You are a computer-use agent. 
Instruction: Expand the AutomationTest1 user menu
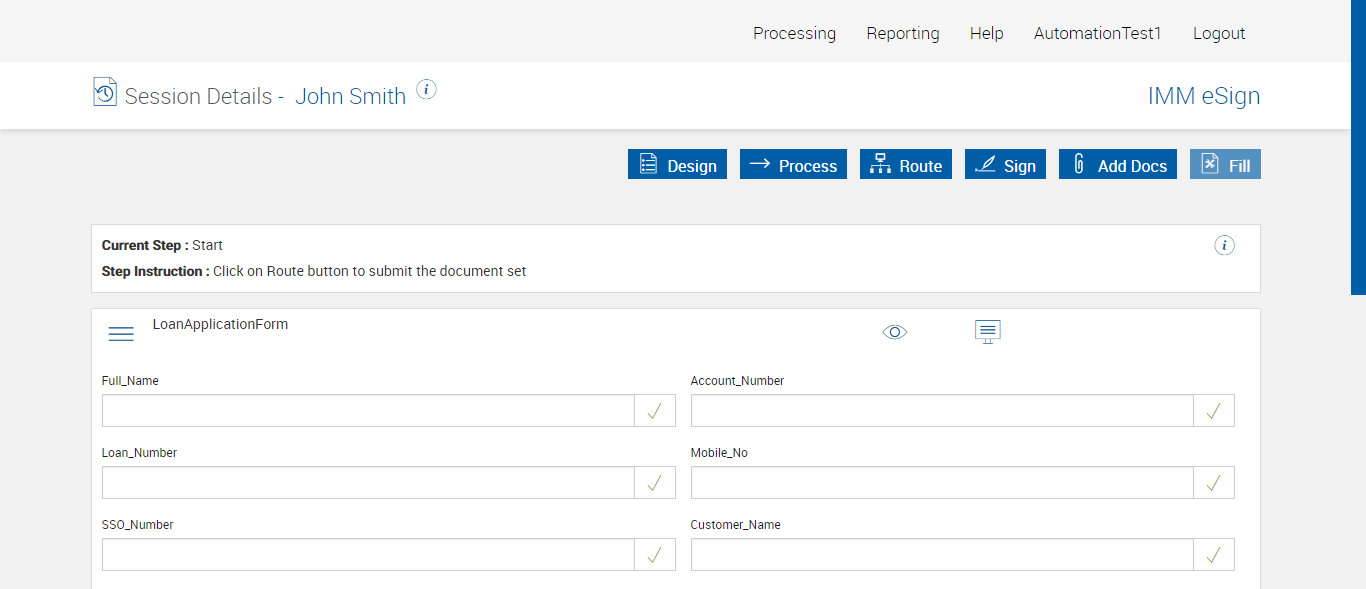[1098, 33]
